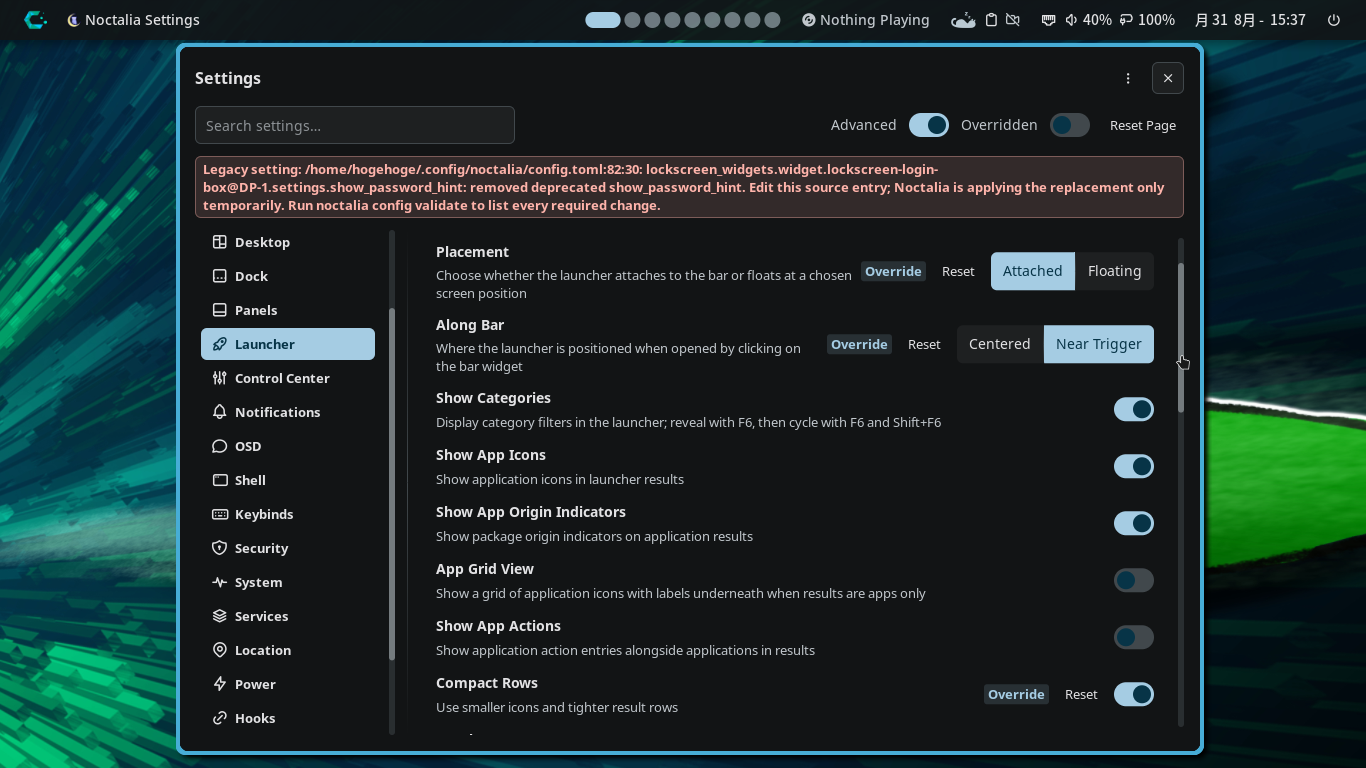The image size is (1366, 768).
Task: Select Floating placement option
Action: 1114,271
